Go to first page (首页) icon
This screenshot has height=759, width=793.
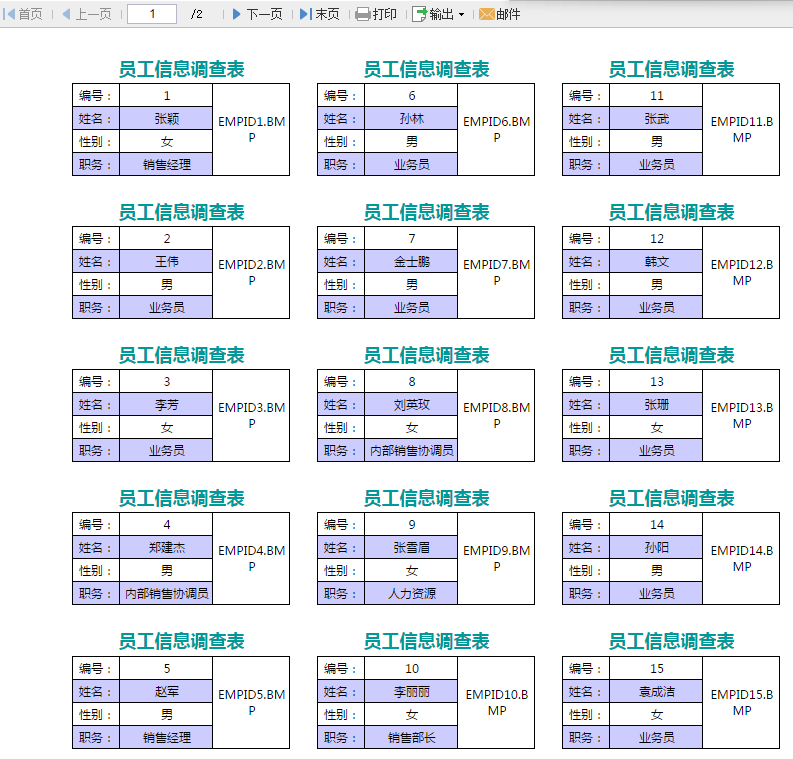[x=9, y=14]
